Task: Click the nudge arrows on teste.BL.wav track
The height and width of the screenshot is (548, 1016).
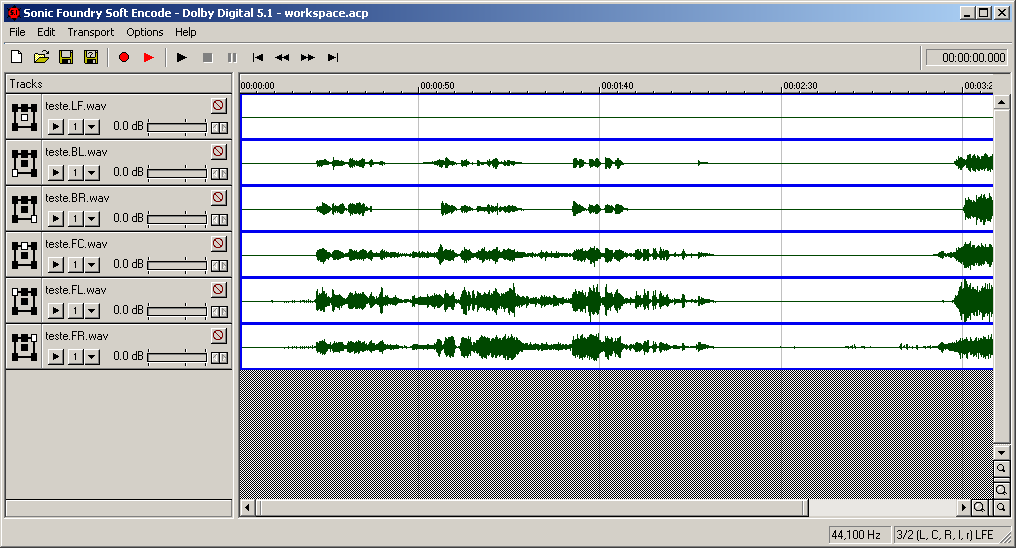Action: click(x=219, y=174)
